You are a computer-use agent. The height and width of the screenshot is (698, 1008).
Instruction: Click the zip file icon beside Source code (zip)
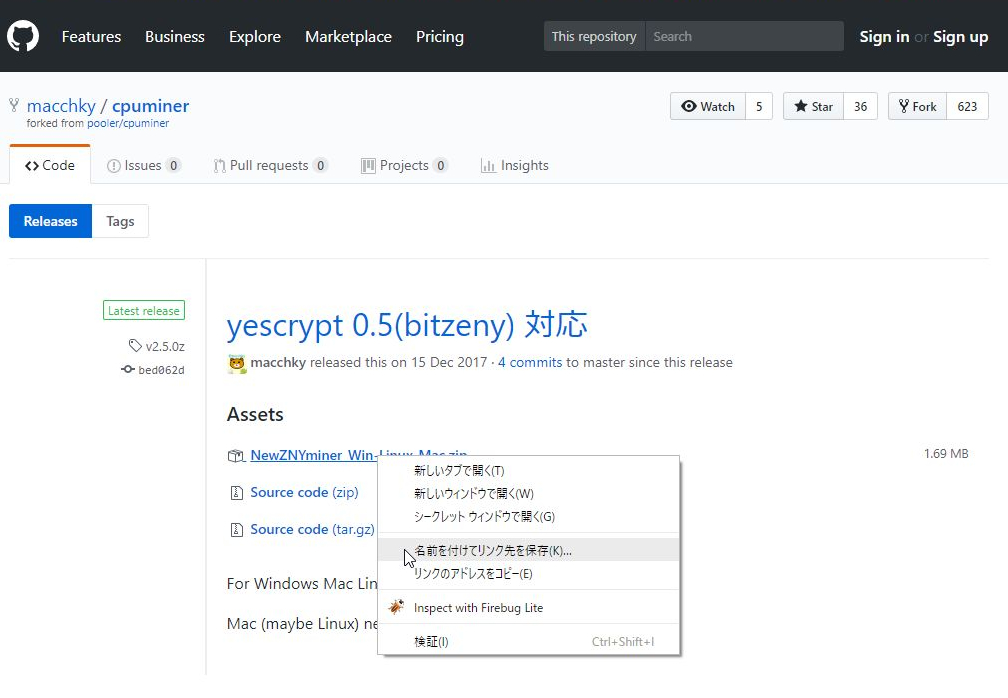[237, 493]
